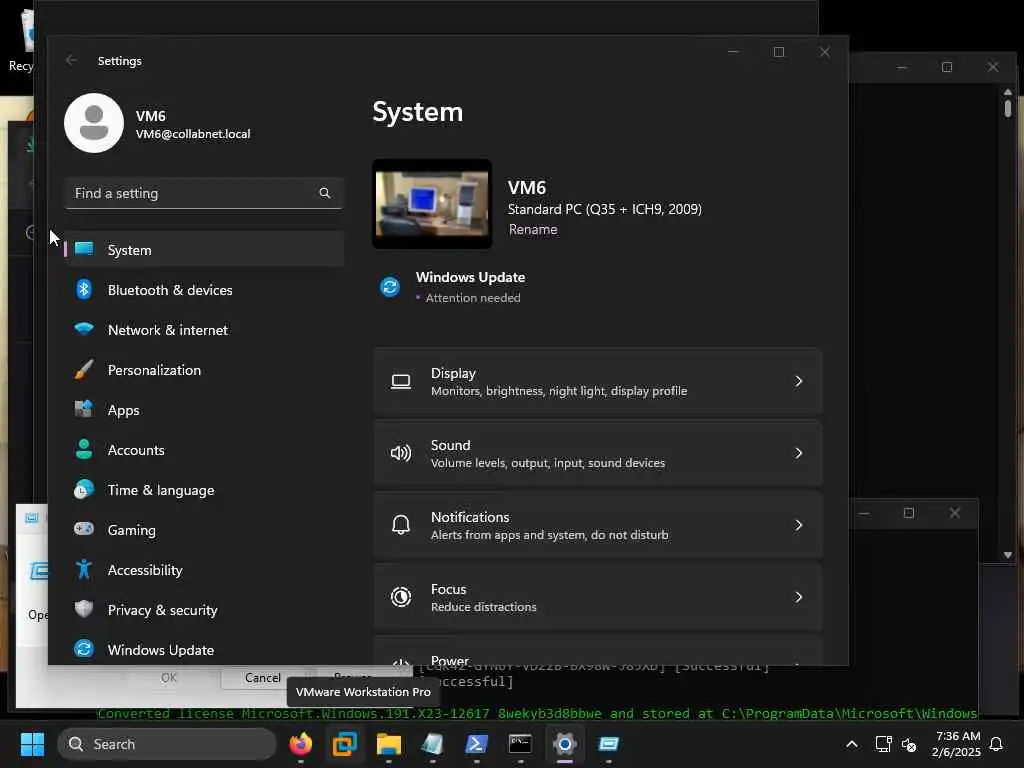Open Bluetooth & devices icon in sidebar
Image resolution: width=1024 pixels, height=768 pixels.
(84, 289)
